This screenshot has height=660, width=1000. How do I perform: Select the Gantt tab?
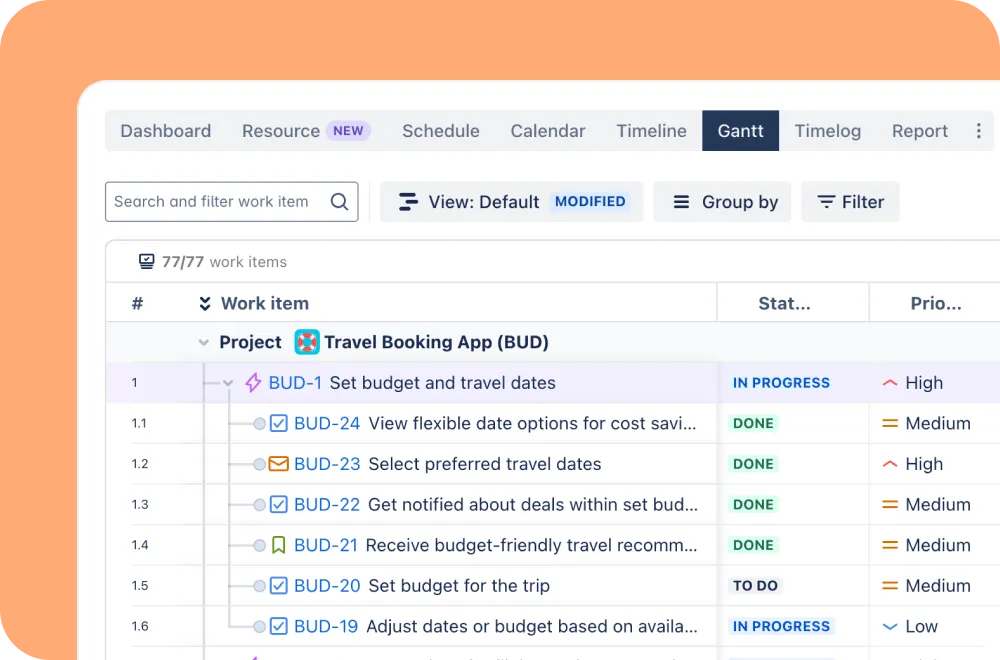(x=740, y=131)
